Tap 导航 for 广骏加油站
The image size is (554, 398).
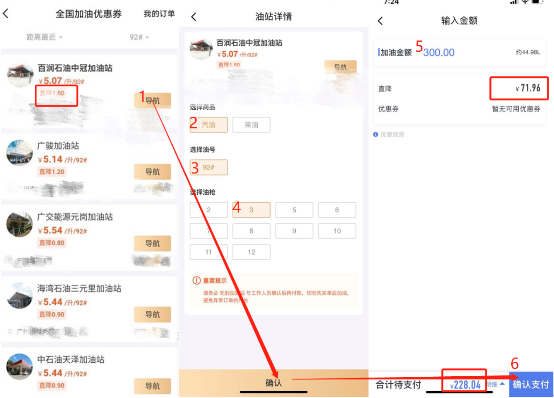pyautogui.click(x=152, y=172)
